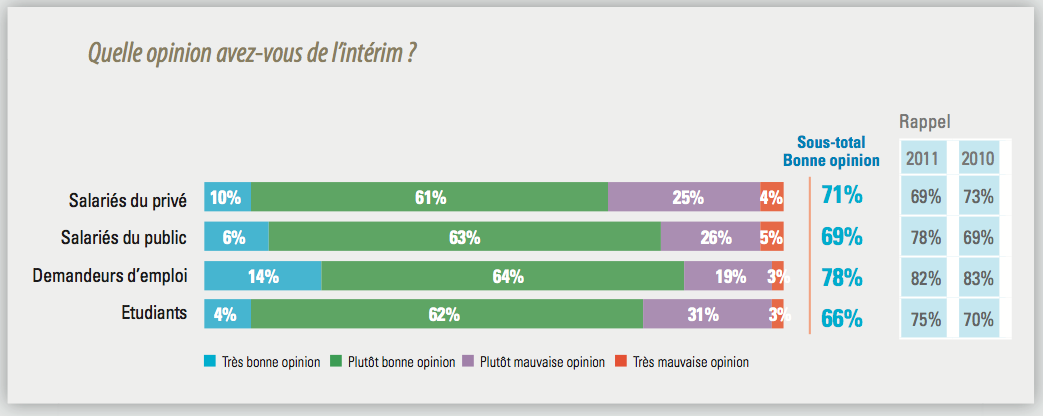1043x416 pixels.
Task: Select the 61% green segment for Salariés du privé
Action: point(430,197)
